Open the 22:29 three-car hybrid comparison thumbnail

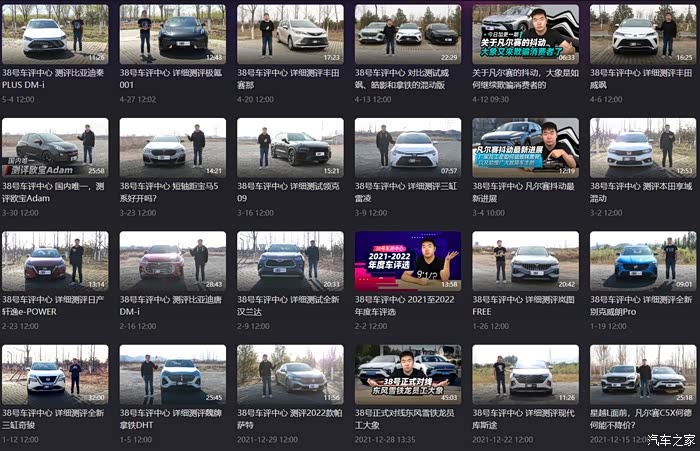click(x=408, y=34)
